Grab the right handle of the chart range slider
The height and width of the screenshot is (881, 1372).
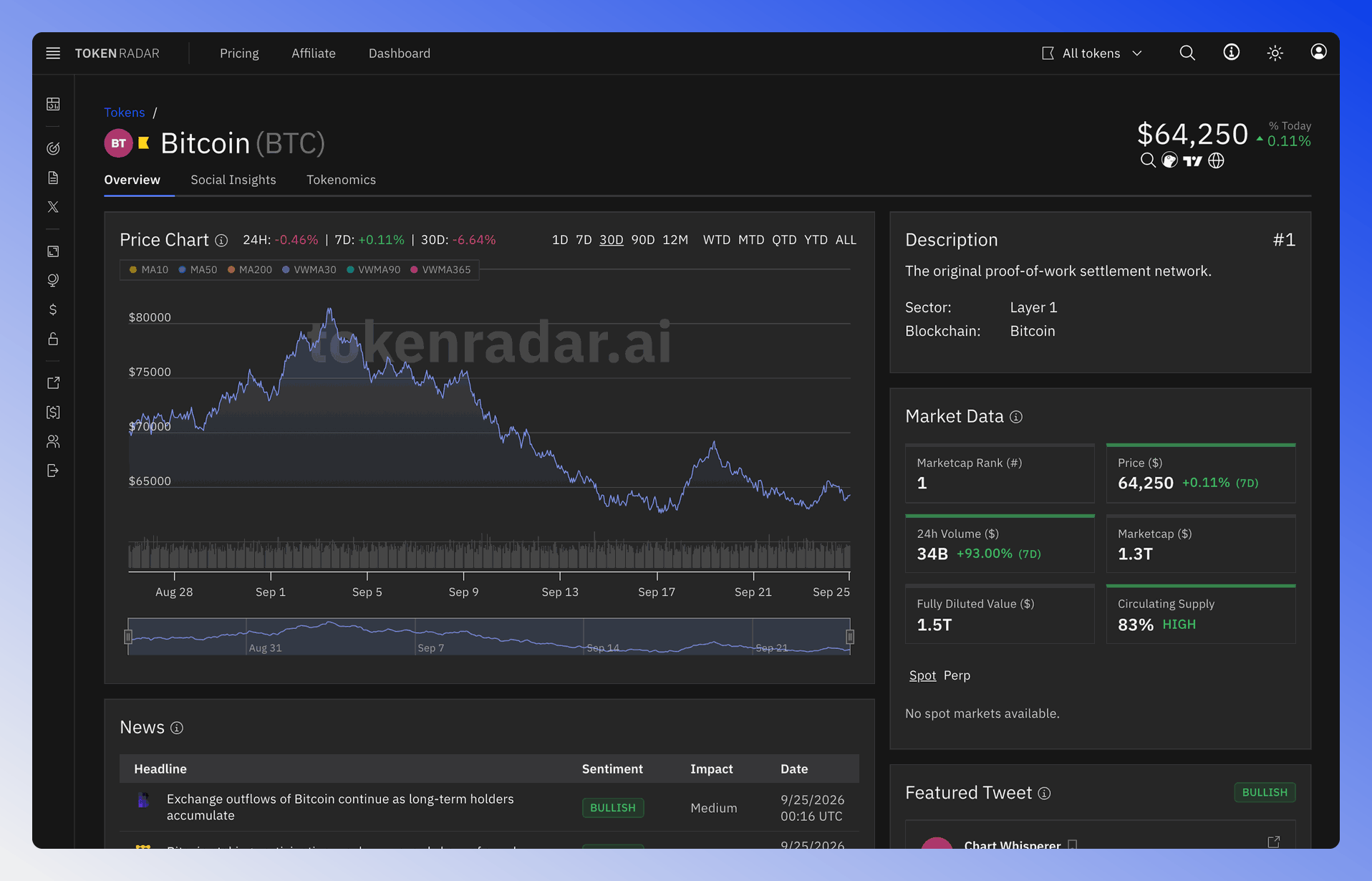pos(850,637)
